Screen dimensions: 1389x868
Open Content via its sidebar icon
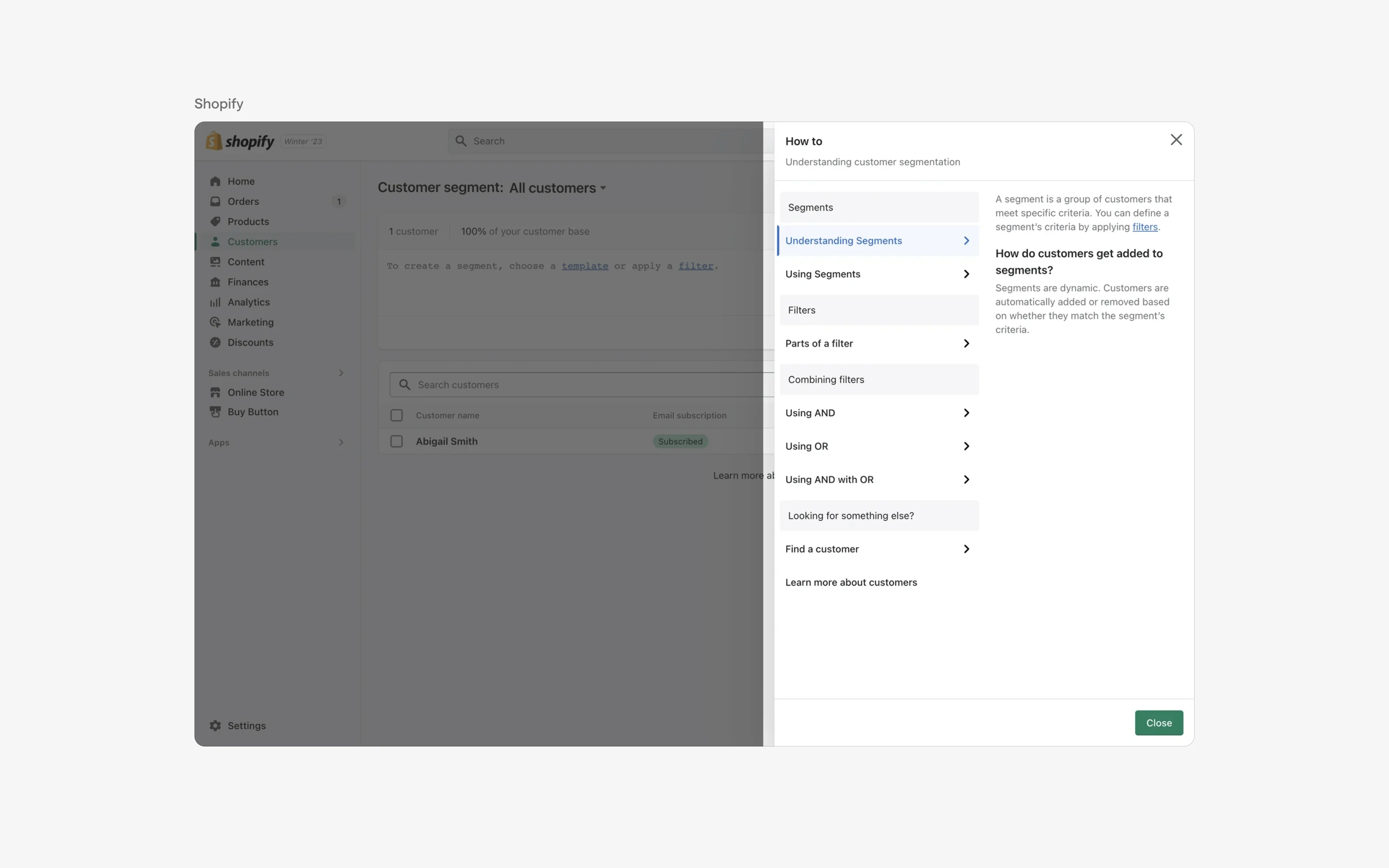(x=215, y=262)
